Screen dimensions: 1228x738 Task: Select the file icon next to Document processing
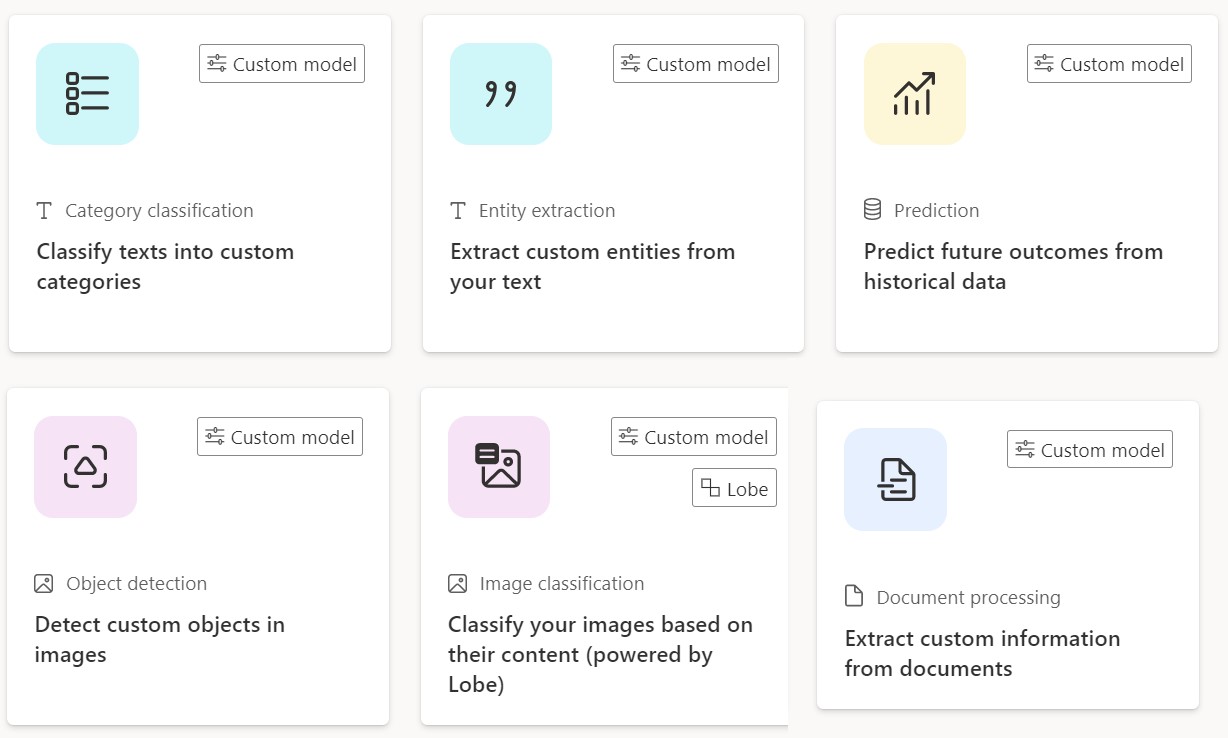point(854,596)
